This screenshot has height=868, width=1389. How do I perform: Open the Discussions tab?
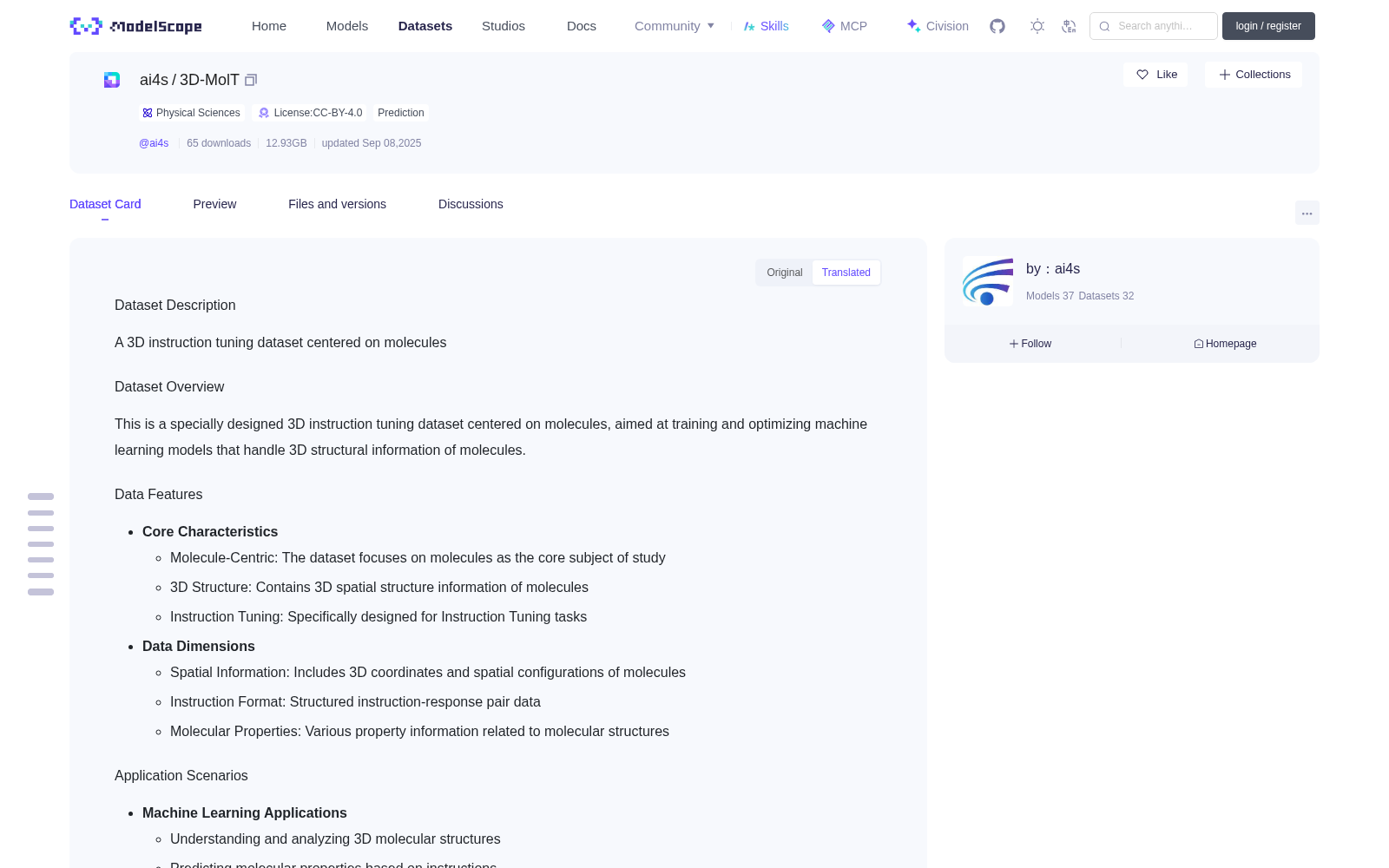[471, 204]
